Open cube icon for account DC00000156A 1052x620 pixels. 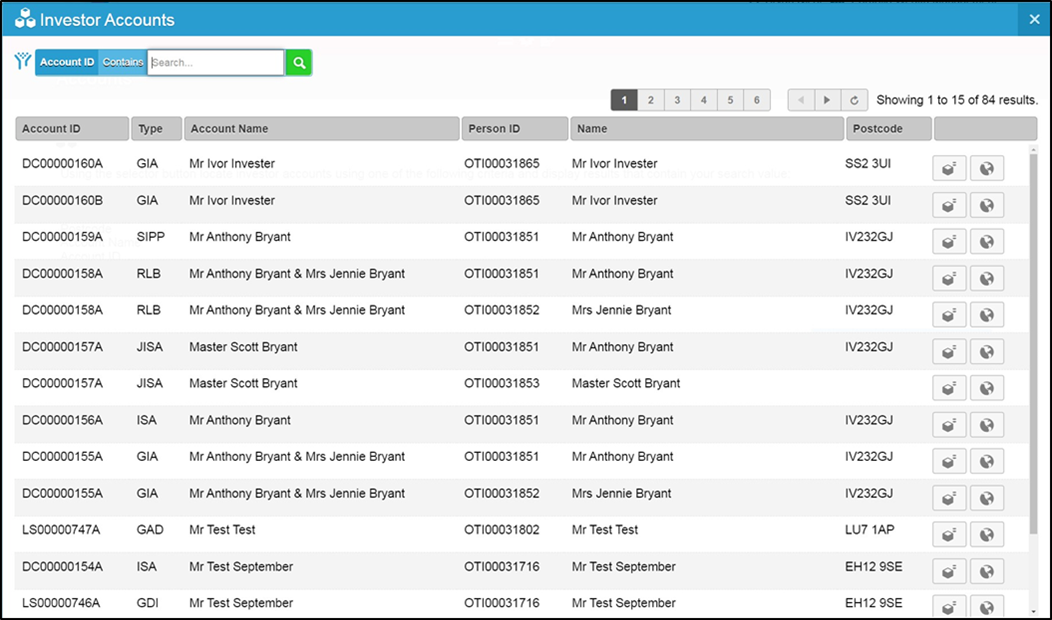click(x=949, y=425)
